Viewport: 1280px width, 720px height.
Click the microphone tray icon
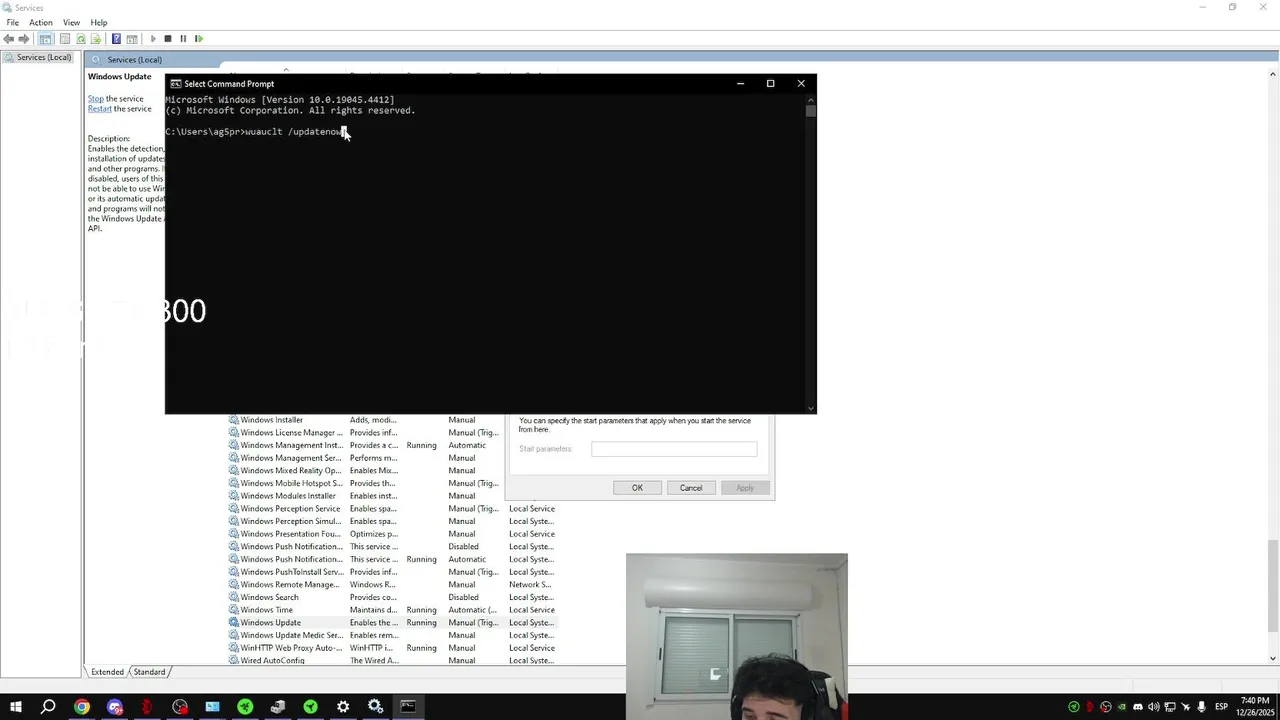pyautogui.click(x=1201, y=707)
